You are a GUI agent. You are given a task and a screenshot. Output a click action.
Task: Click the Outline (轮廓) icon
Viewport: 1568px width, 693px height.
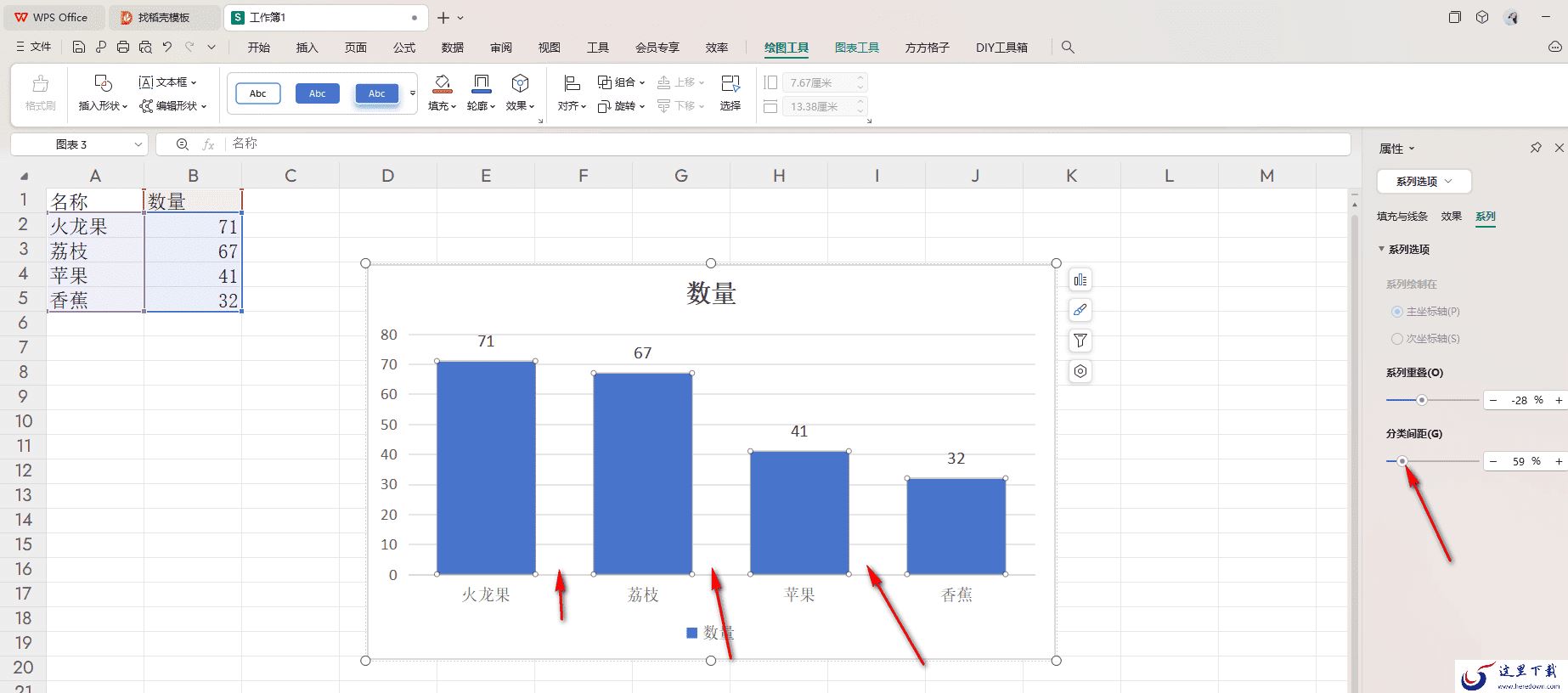pyautogui.click(x=481, y=83)
